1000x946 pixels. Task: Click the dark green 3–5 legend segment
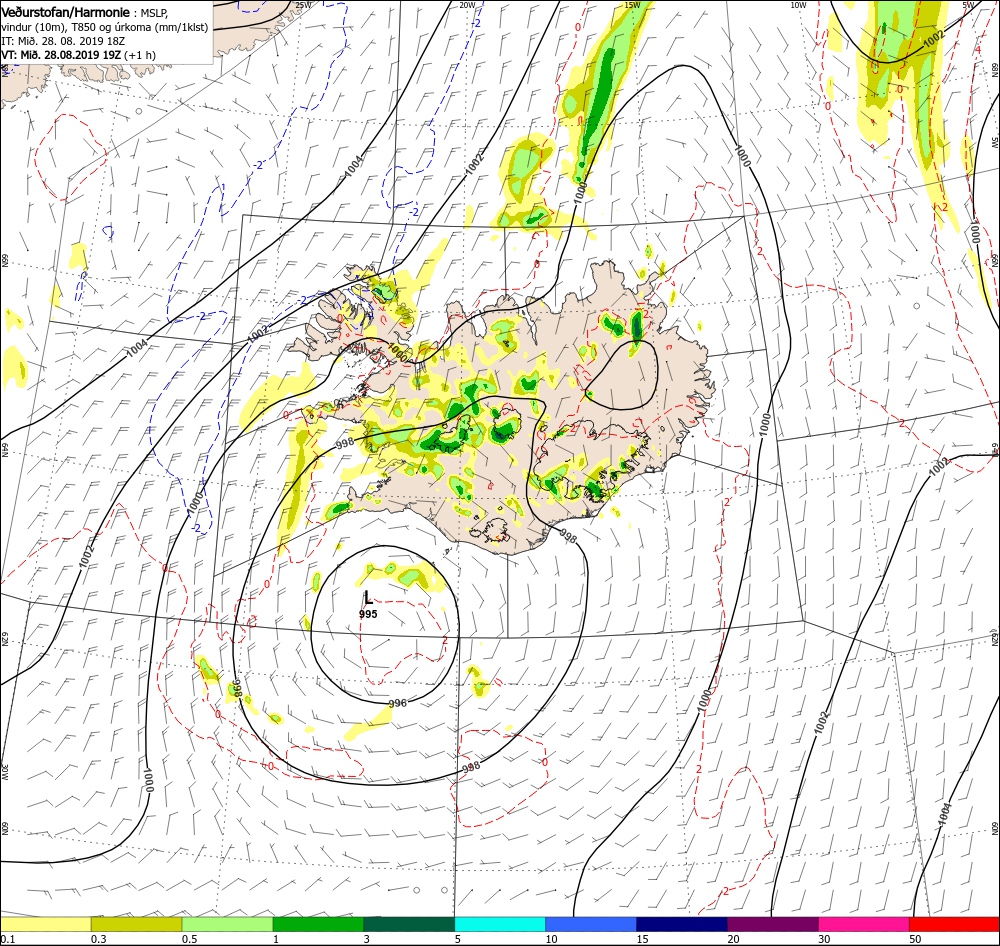click(409, 924)
